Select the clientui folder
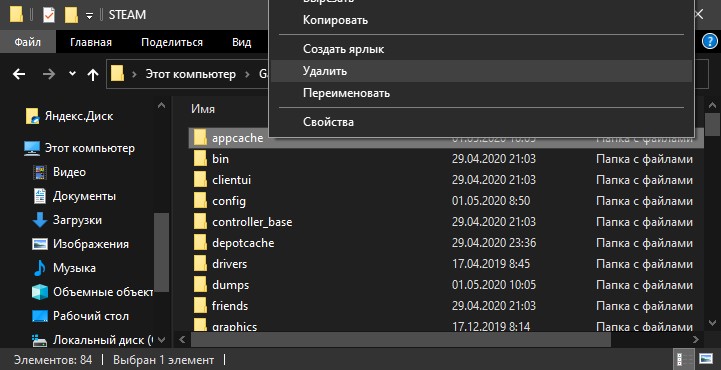The width and height of the screenshot is (721, 370). 231,180
